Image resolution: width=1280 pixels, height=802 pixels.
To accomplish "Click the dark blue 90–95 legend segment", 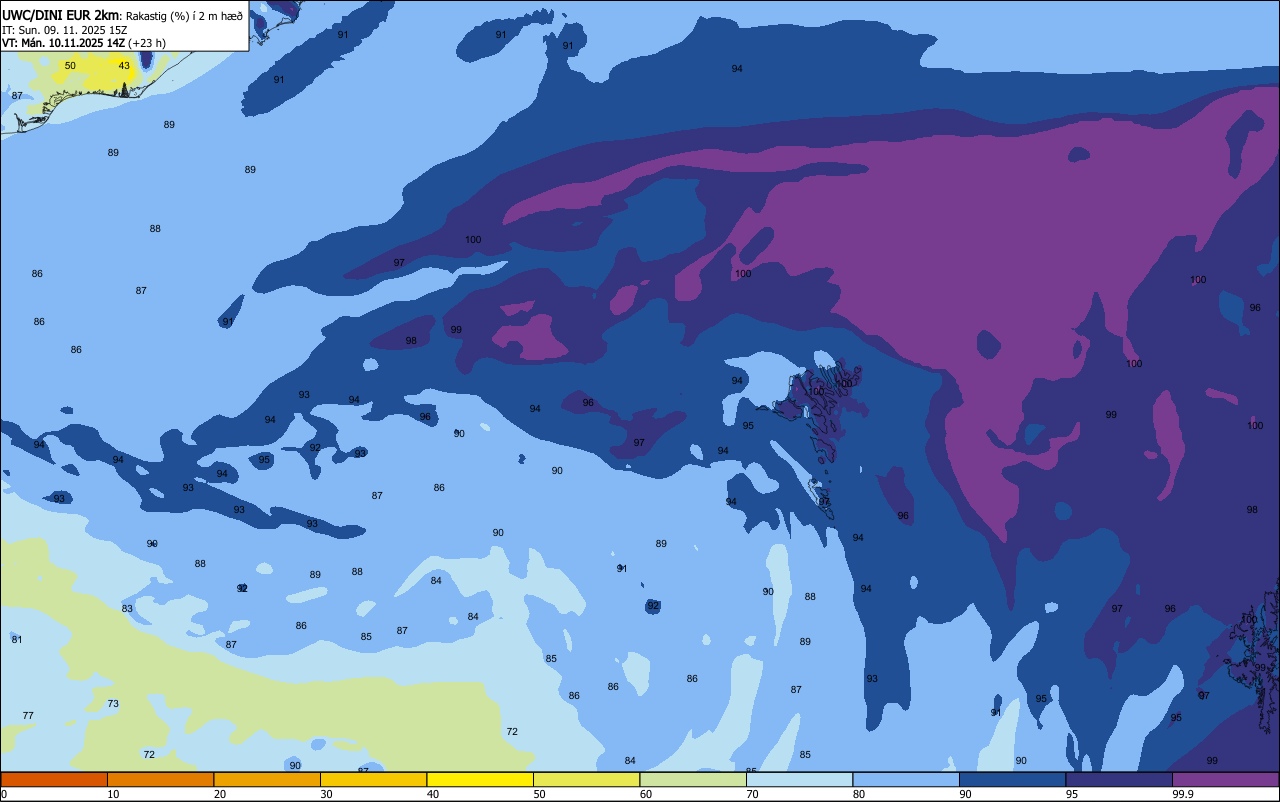I will 1012,779.
